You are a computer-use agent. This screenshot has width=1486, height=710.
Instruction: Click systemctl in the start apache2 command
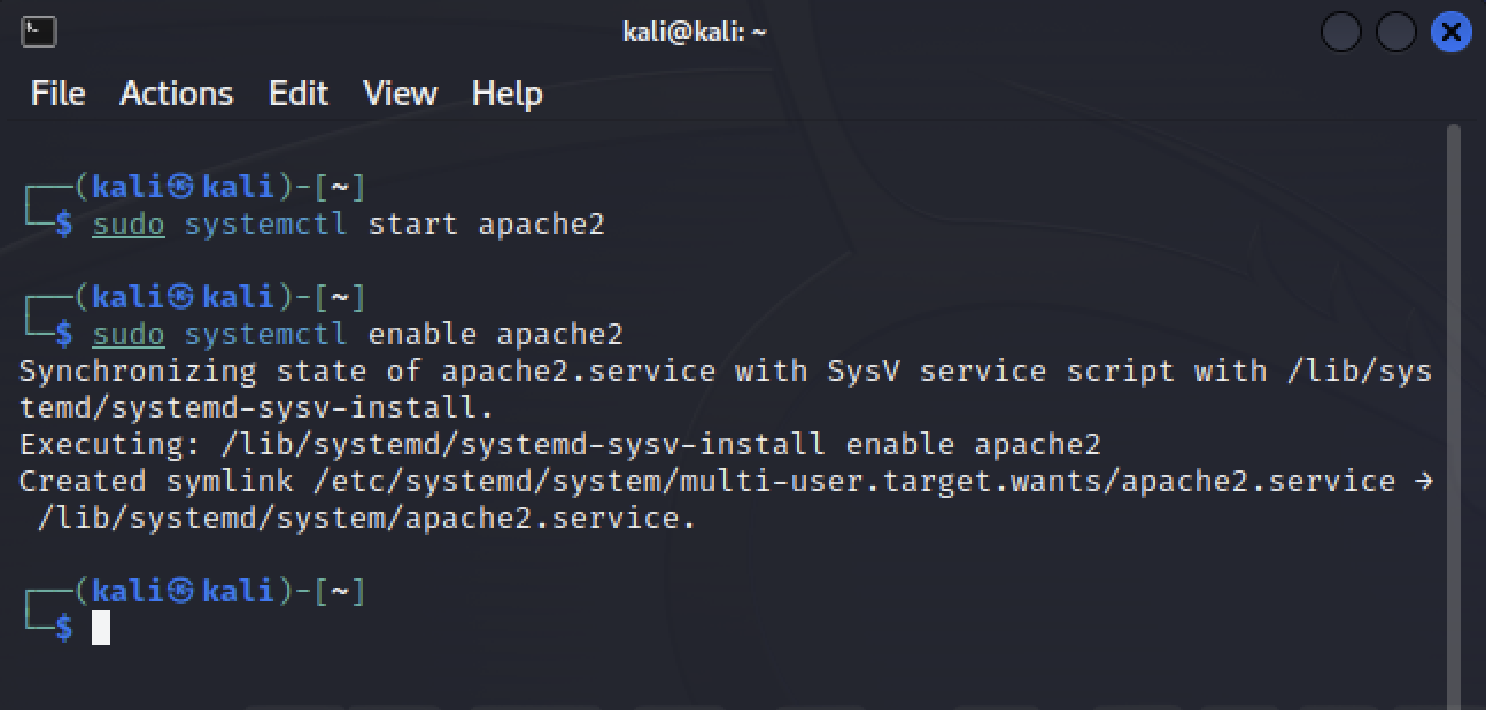point(266,224)
